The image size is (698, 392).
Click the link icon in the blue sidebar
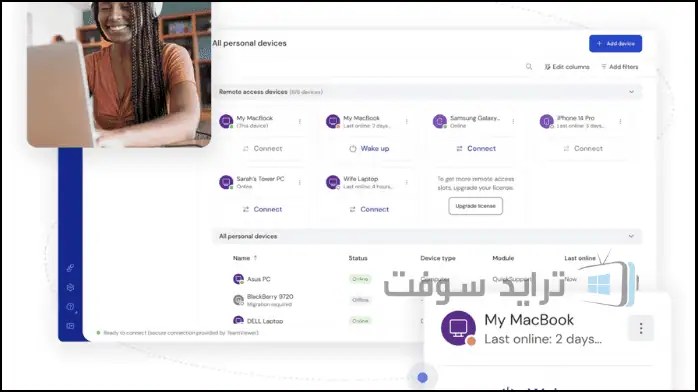tap(70, 268)
